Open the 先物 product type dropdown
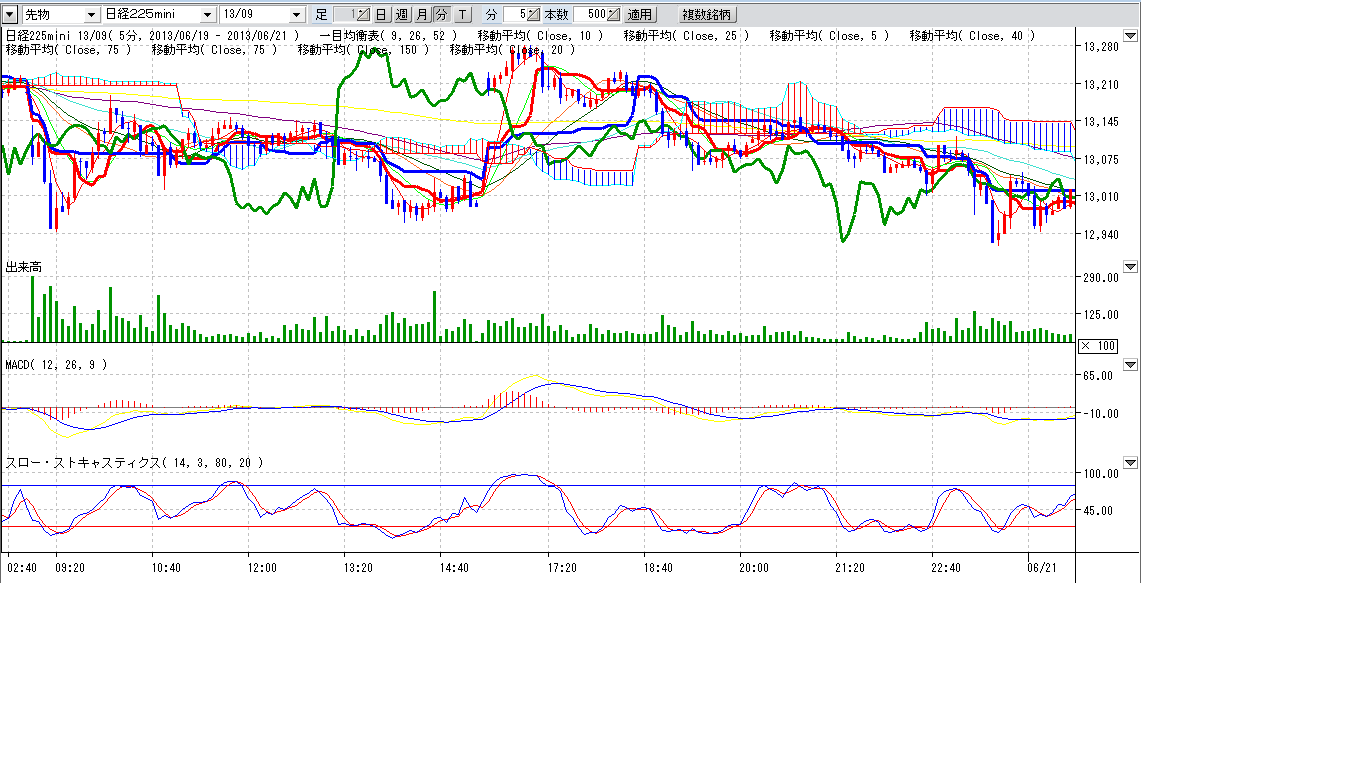Viewport: 1366px width, 768px height. pyautogui.click(x=92, y=15)
